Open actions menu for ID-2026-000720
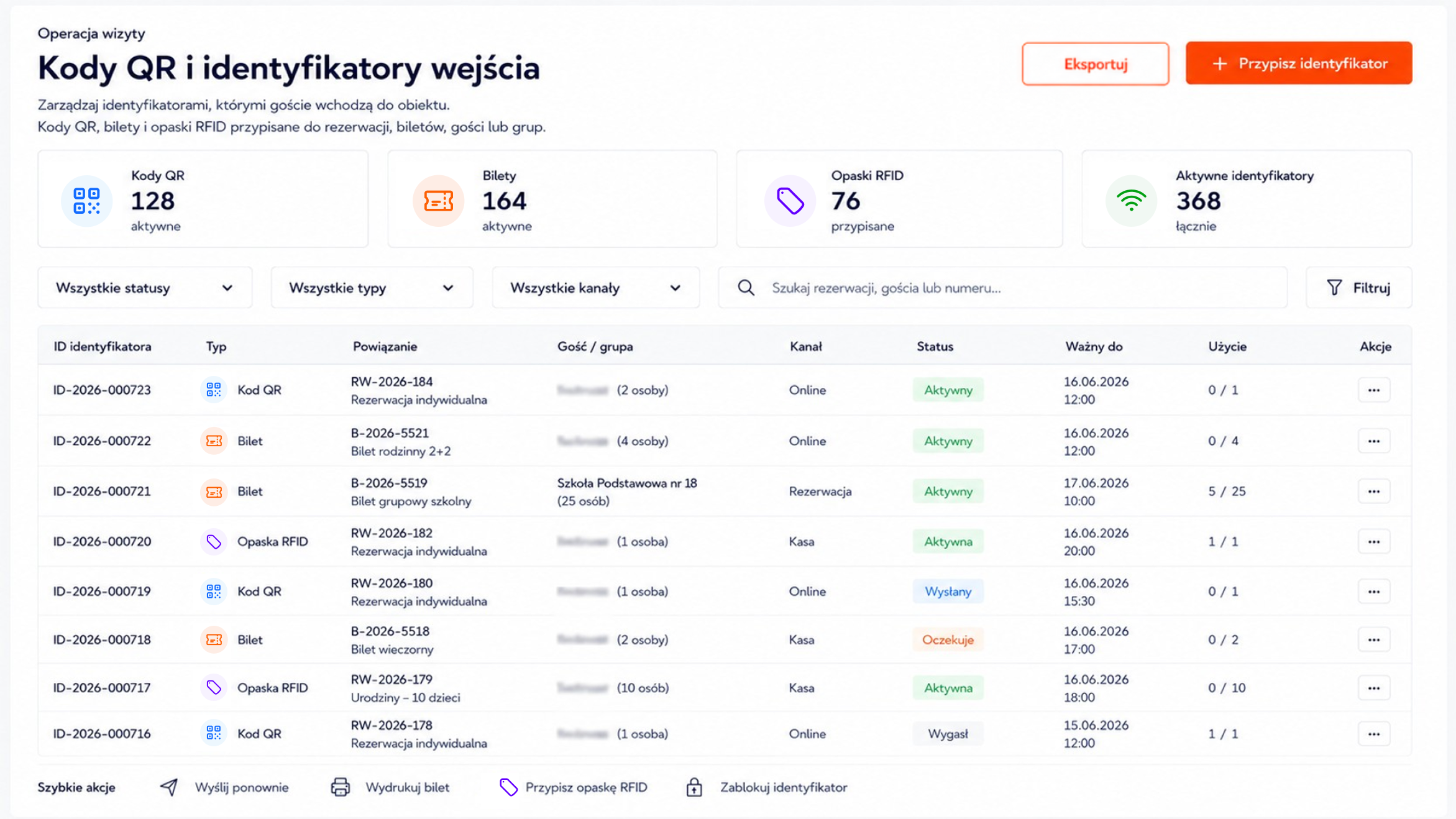This screenshot has width=1456, height=819. click(x=1373, y=542)
